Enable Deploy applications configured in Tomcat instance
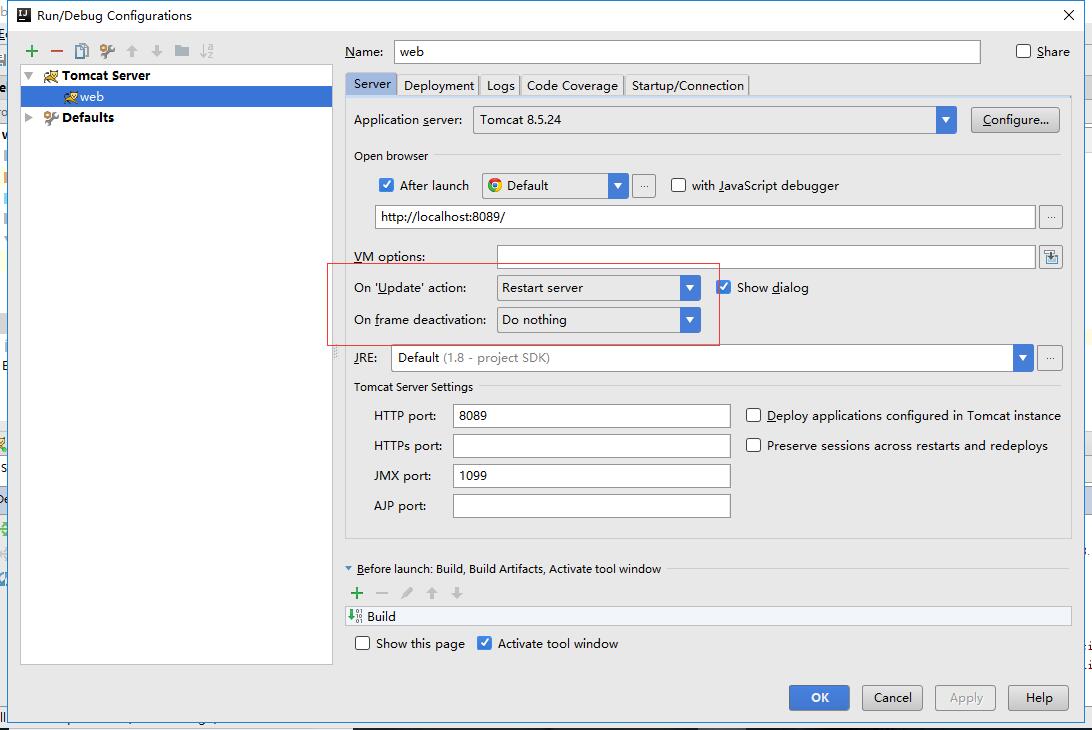 (x=753, y=415)
